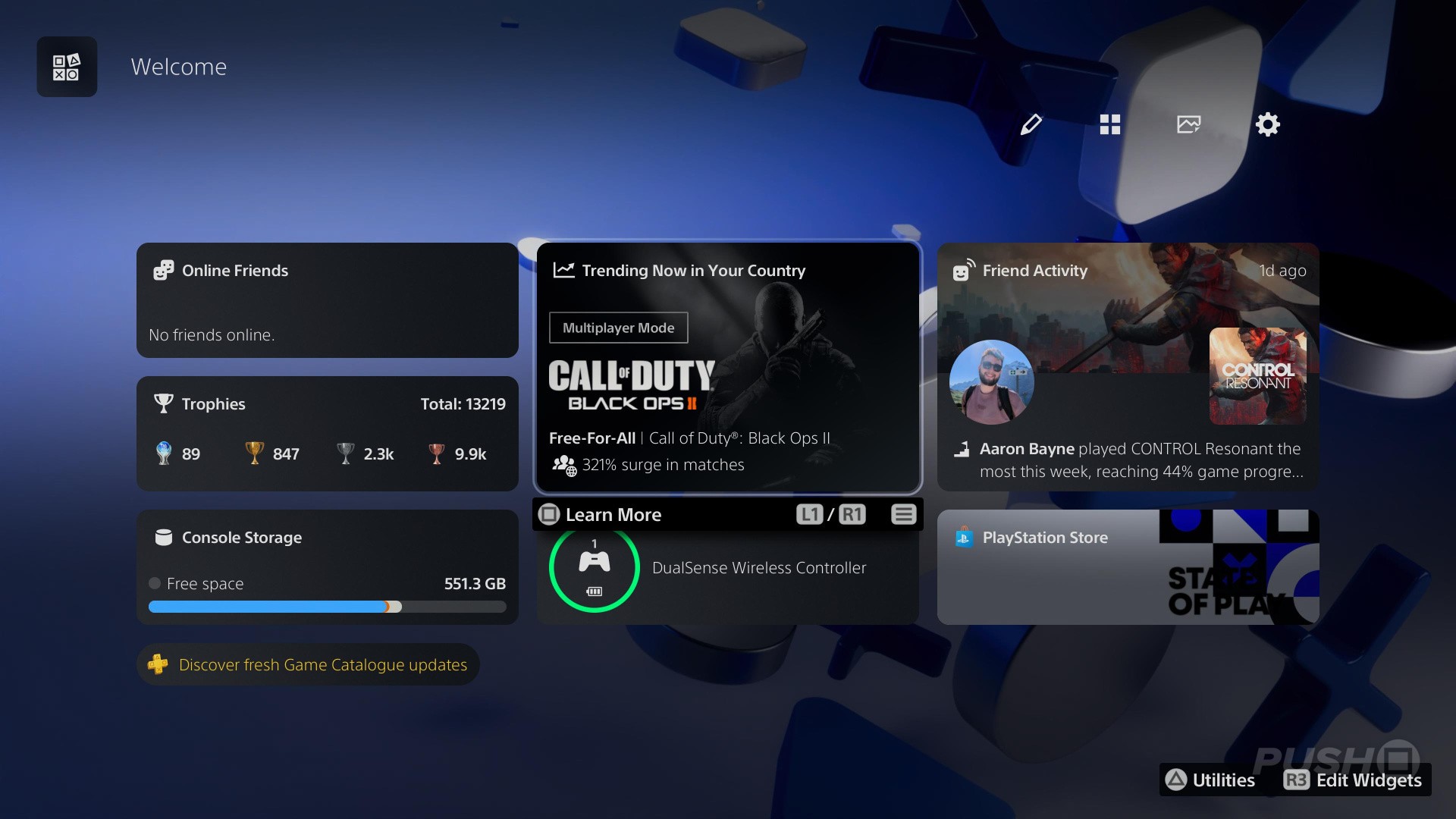Click the "Aaron Bayne" name text
Image resolution: width=1456 pixels, height=819 pixels.
pos(1027,449)
